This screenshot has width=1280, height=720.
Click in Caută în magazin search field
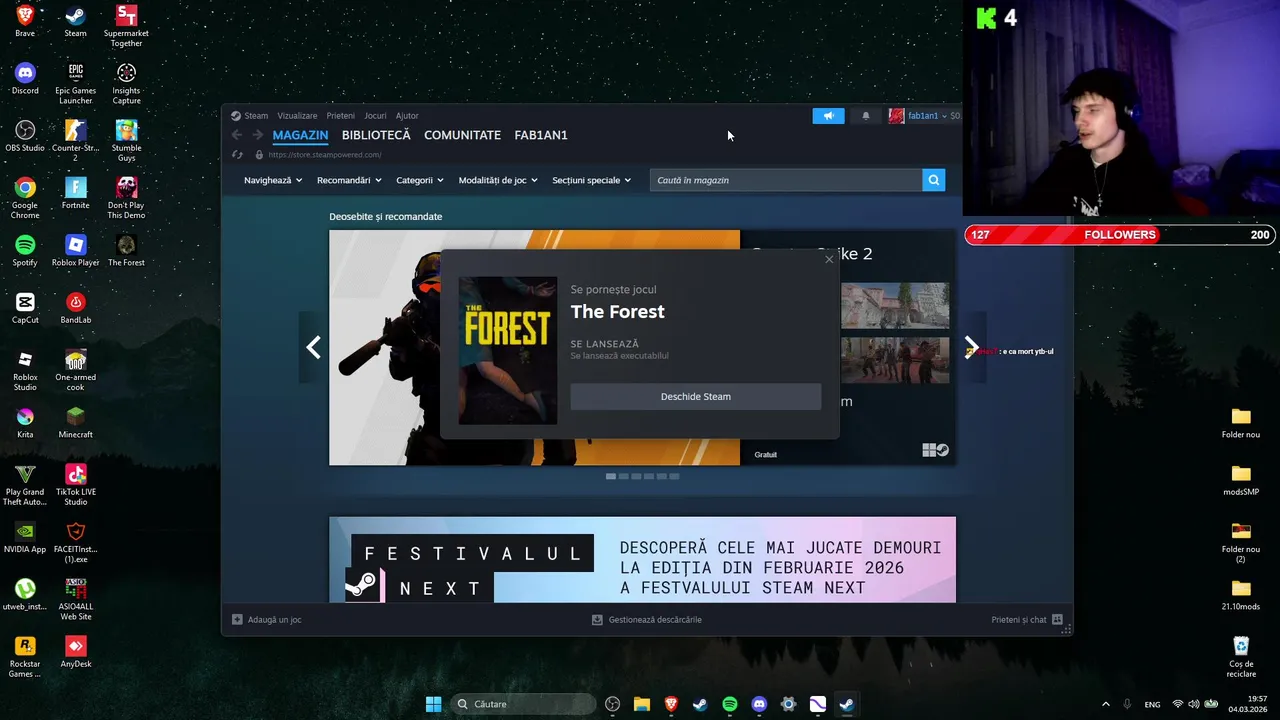click(786, 180)
